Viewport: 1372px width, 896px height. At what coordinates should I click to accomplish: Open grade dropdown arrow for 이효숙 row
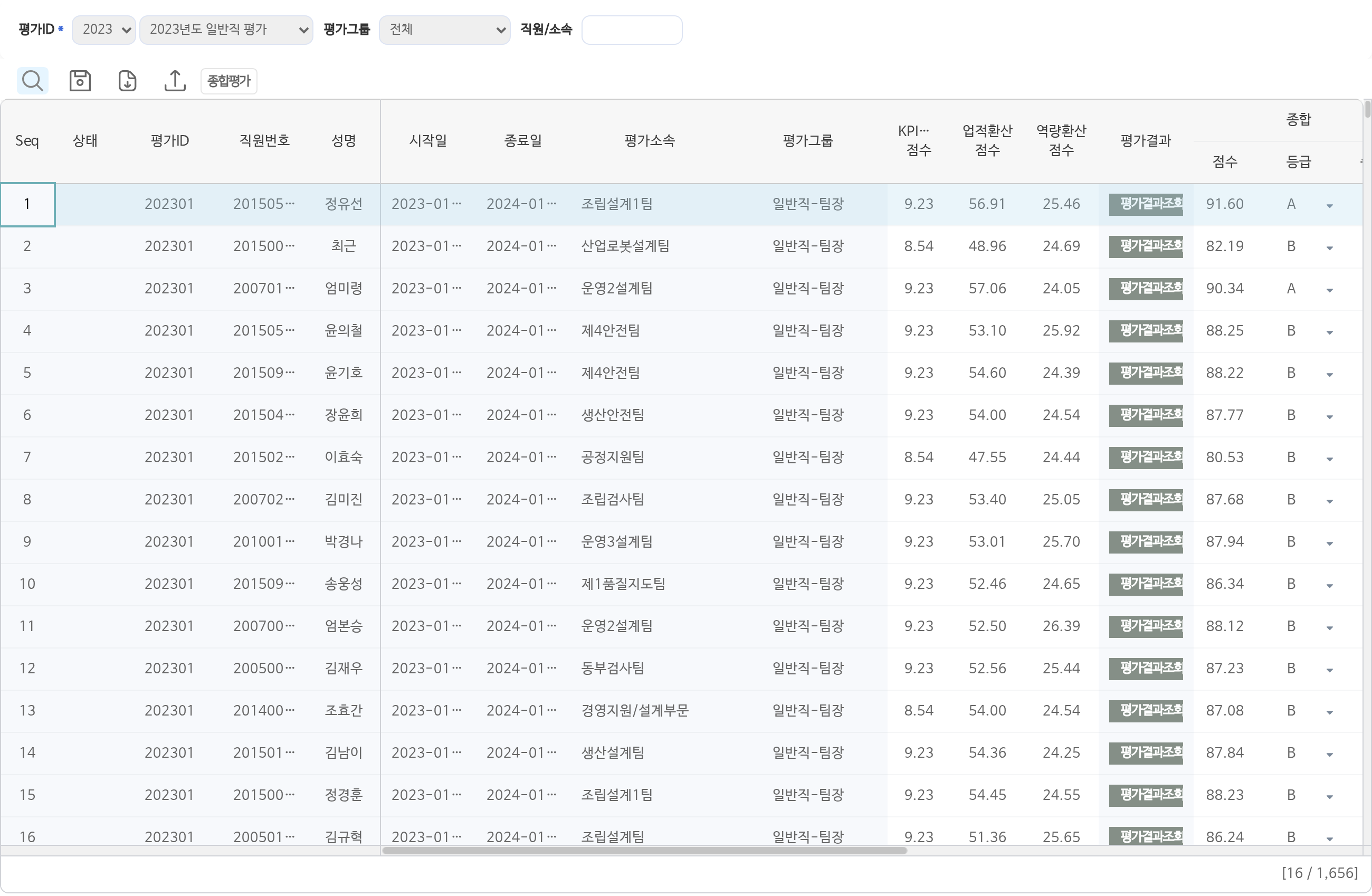click(x=1329, y=459)
